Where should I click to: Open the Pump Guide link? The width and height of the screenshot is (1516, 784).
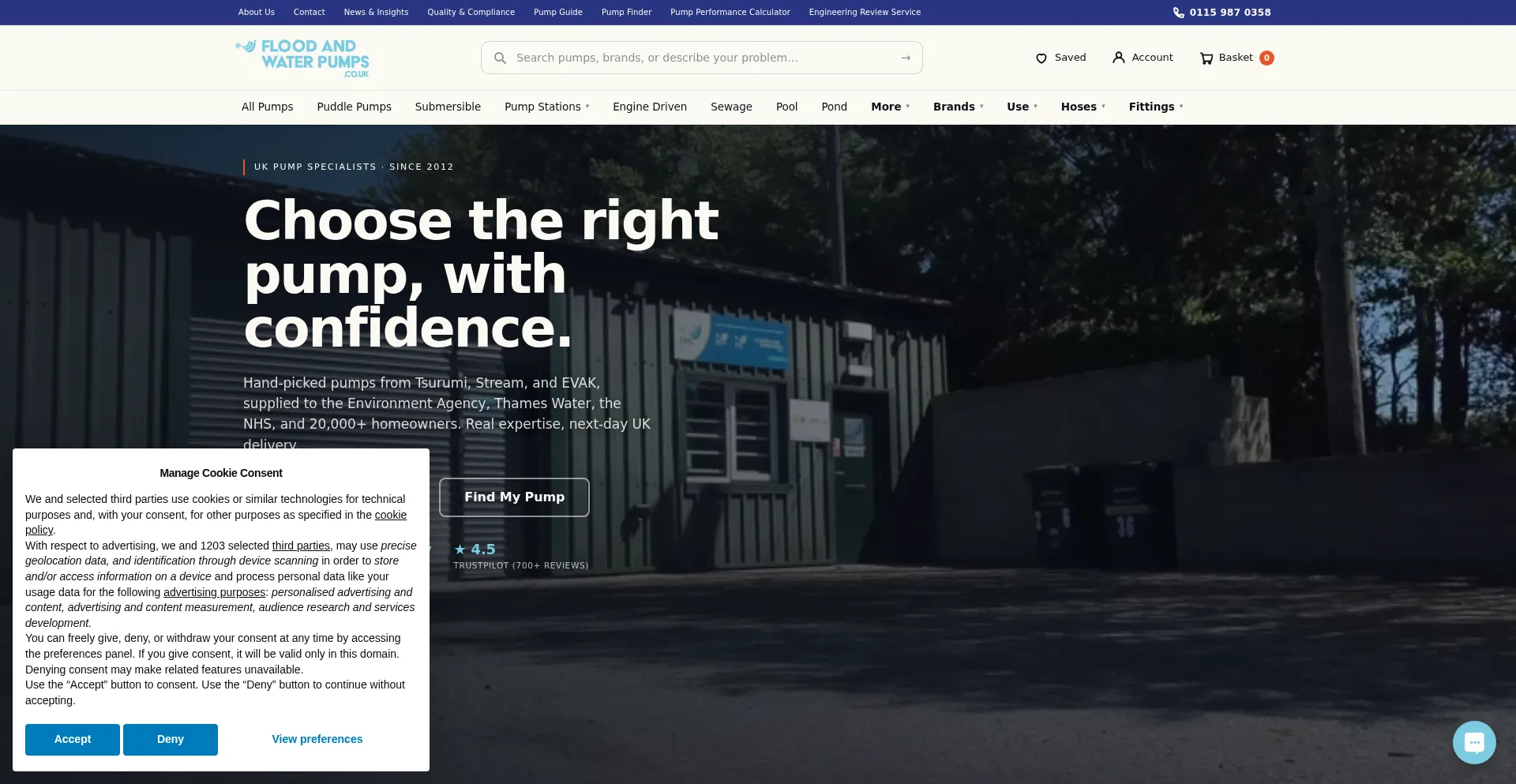click(x=558, y=13)
